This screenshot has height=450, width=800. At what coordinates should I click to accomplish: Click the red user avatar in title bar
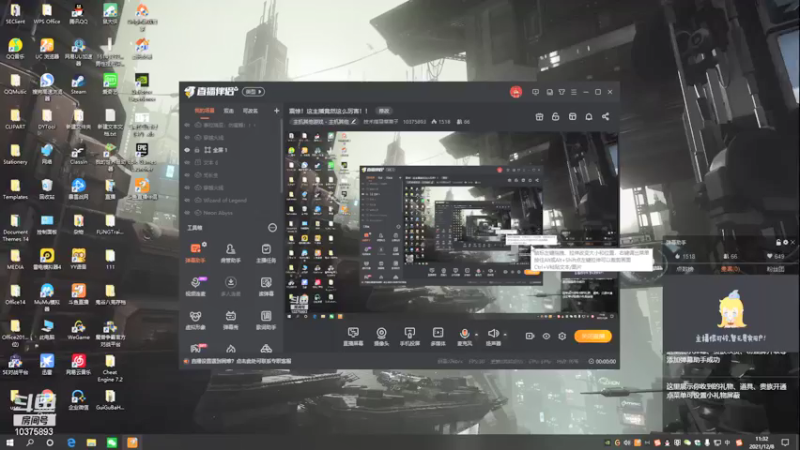[x=516, y=92]
